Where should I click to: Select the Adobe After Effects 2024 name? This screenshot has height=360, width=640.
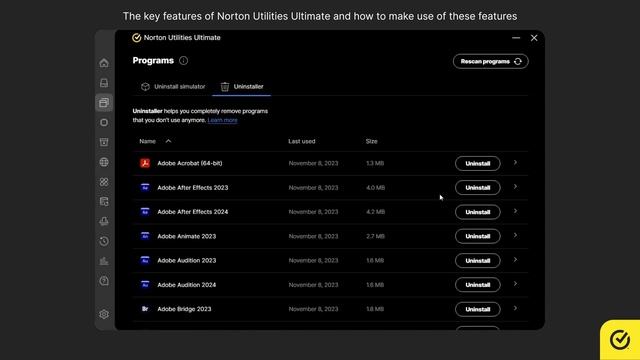pos(193,212)
